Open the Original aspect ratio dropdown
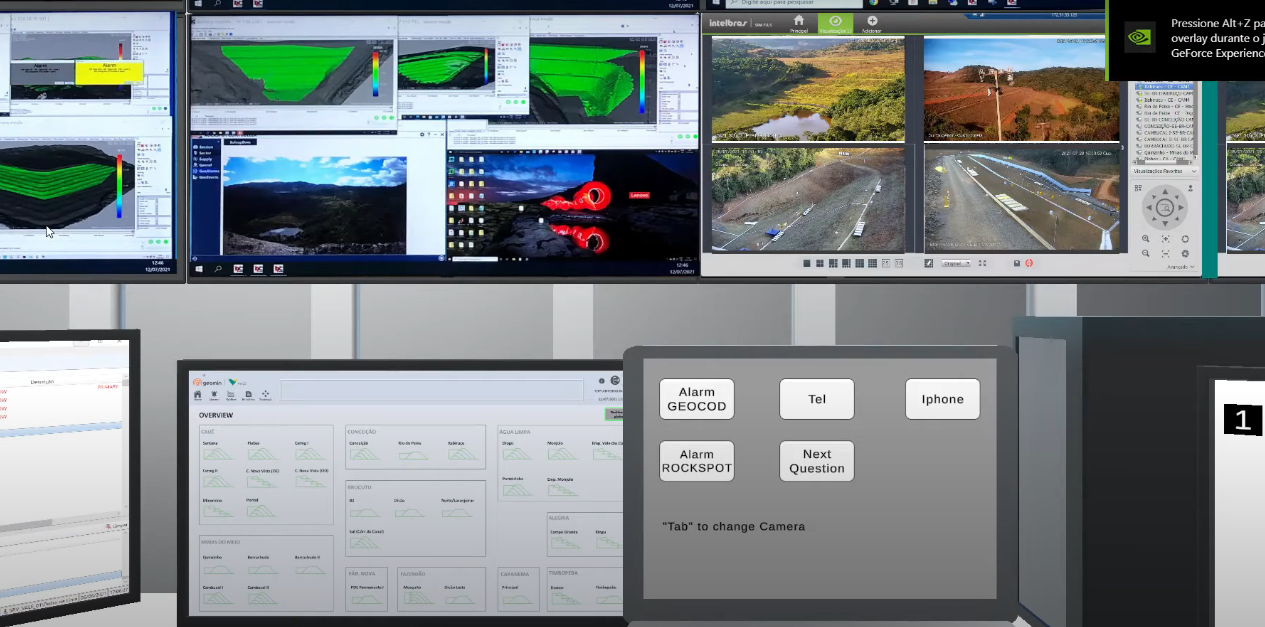The width and height of the screenshot is (1265, 627). pyautogui.click(x=956, y=263)
